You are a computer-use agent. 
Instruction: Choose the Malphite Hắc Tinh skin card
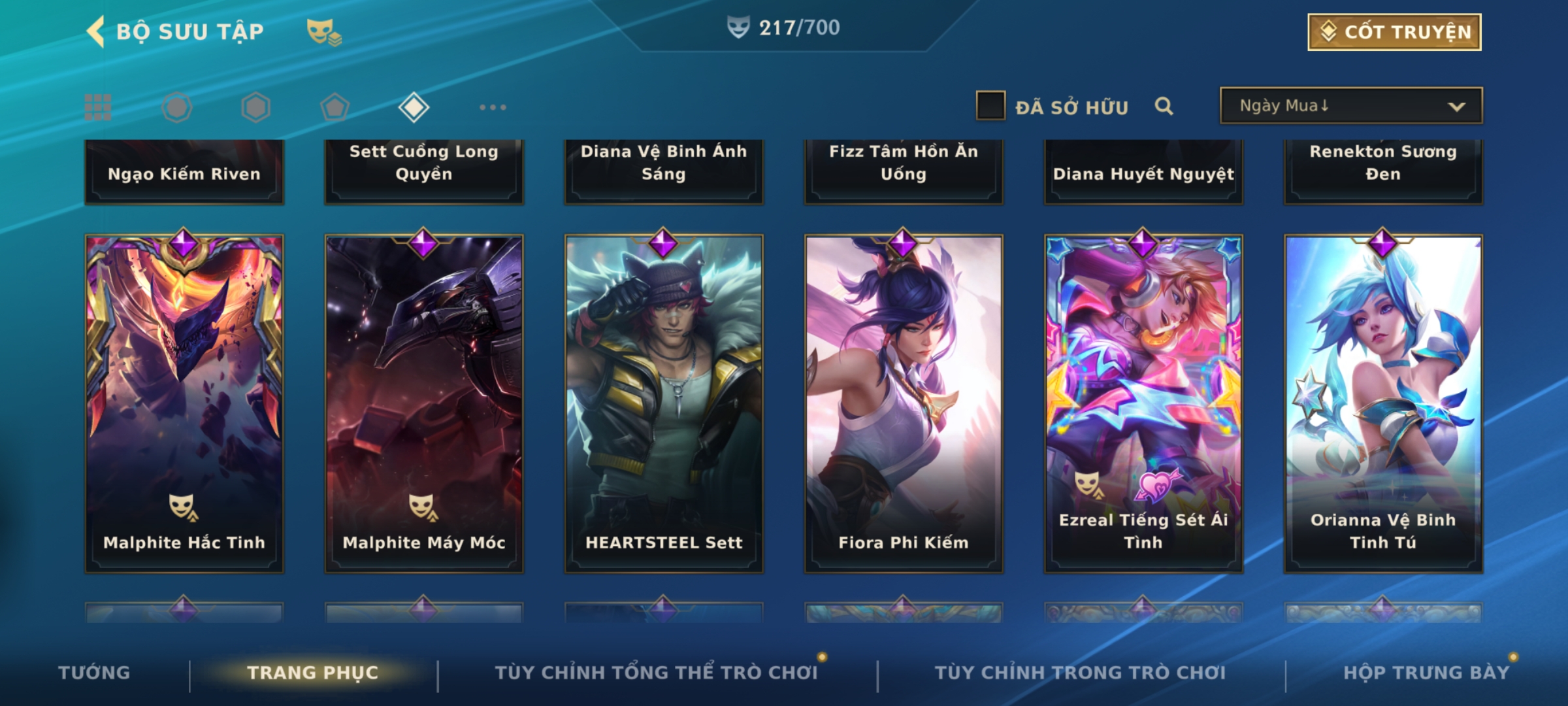184,403
